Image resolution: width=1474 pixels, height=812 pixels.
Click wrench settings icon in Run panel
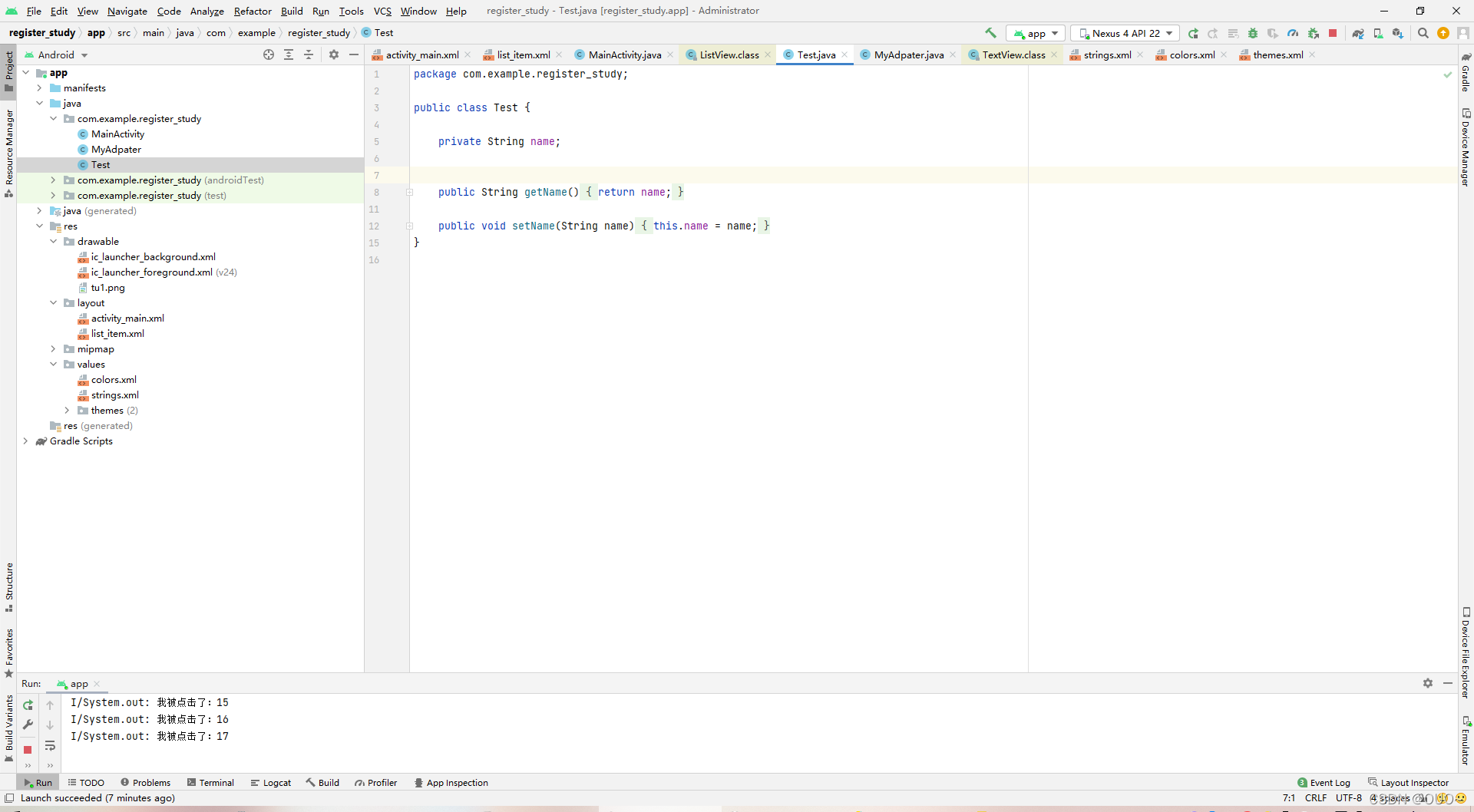[28, 725]
